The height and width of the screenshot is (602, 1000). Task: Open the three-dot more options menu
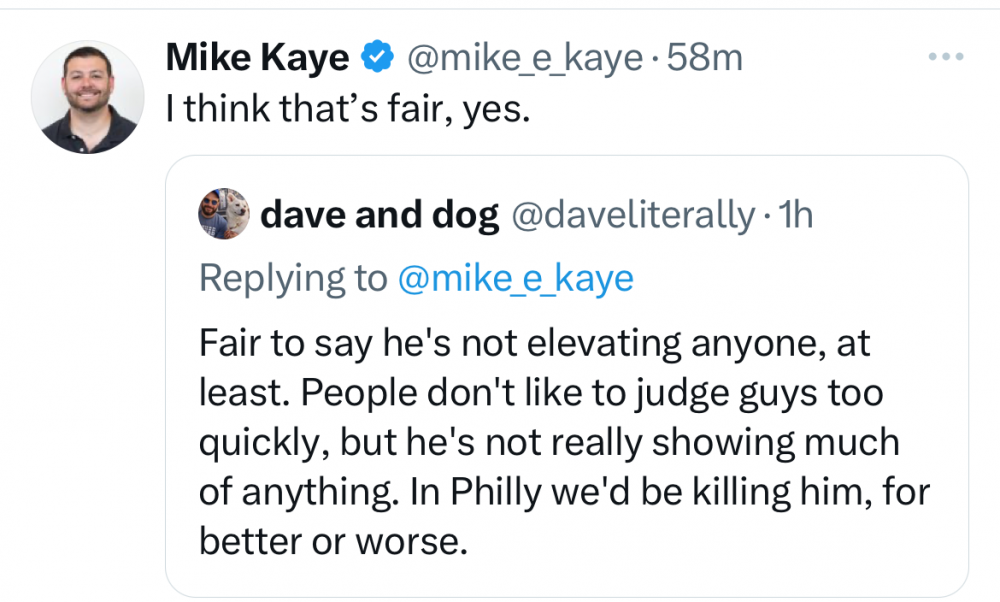click(x=944, y=58)
